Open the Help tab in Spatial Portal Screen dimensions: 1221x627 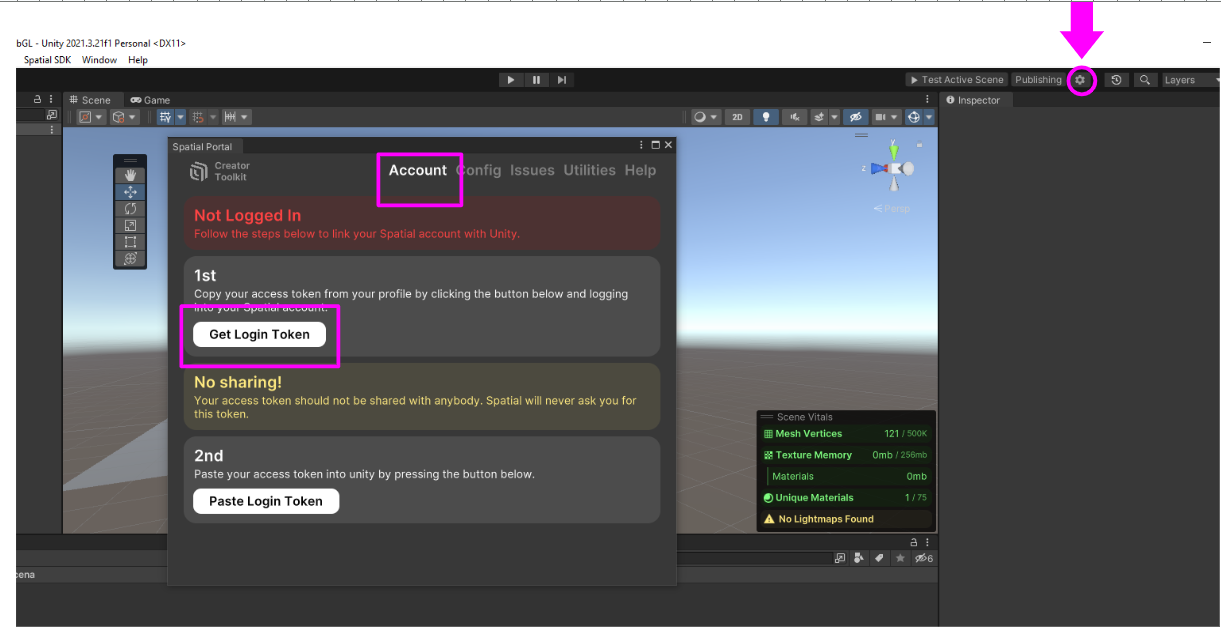point(640,170)
